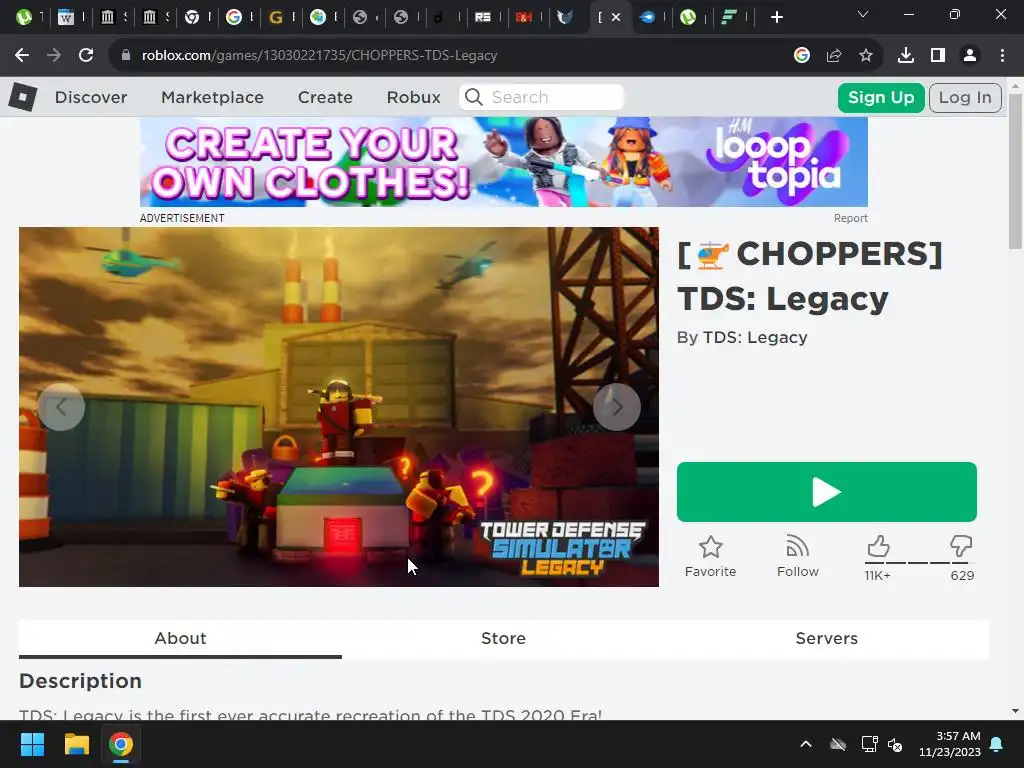
Task: Click the scrollbar down arrow
Action: (x=1015, y=711)
